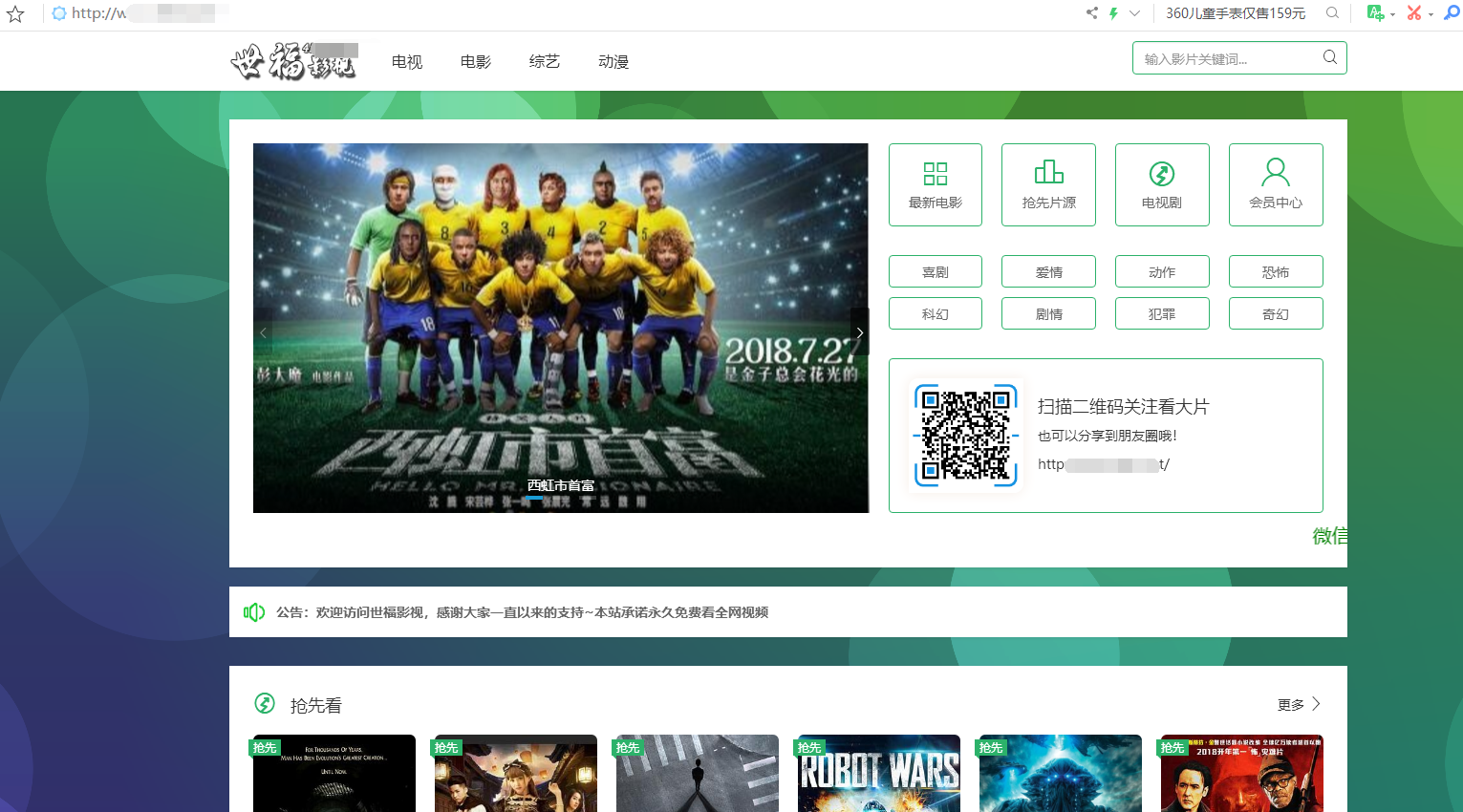This screenshot has height=812, width=1463.
Task: Open the grey crosswalk silhouette poster
Action: point(698,773)
